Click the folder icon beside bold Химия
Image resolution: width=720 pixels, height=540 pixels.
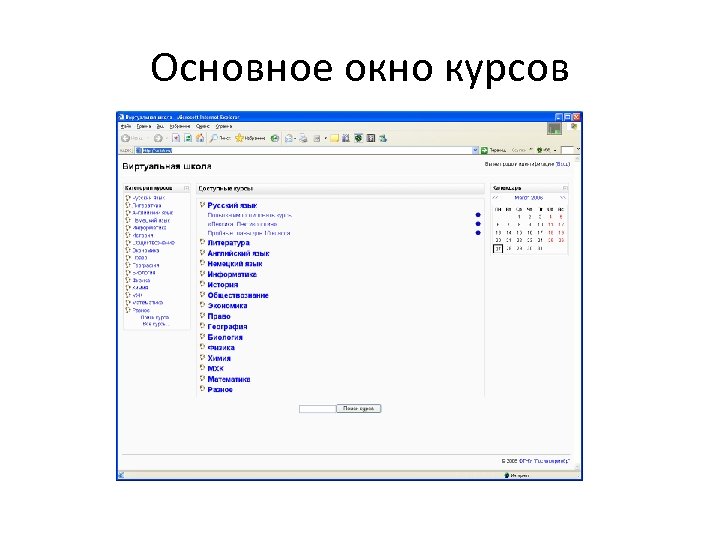(x=202, y=357)
